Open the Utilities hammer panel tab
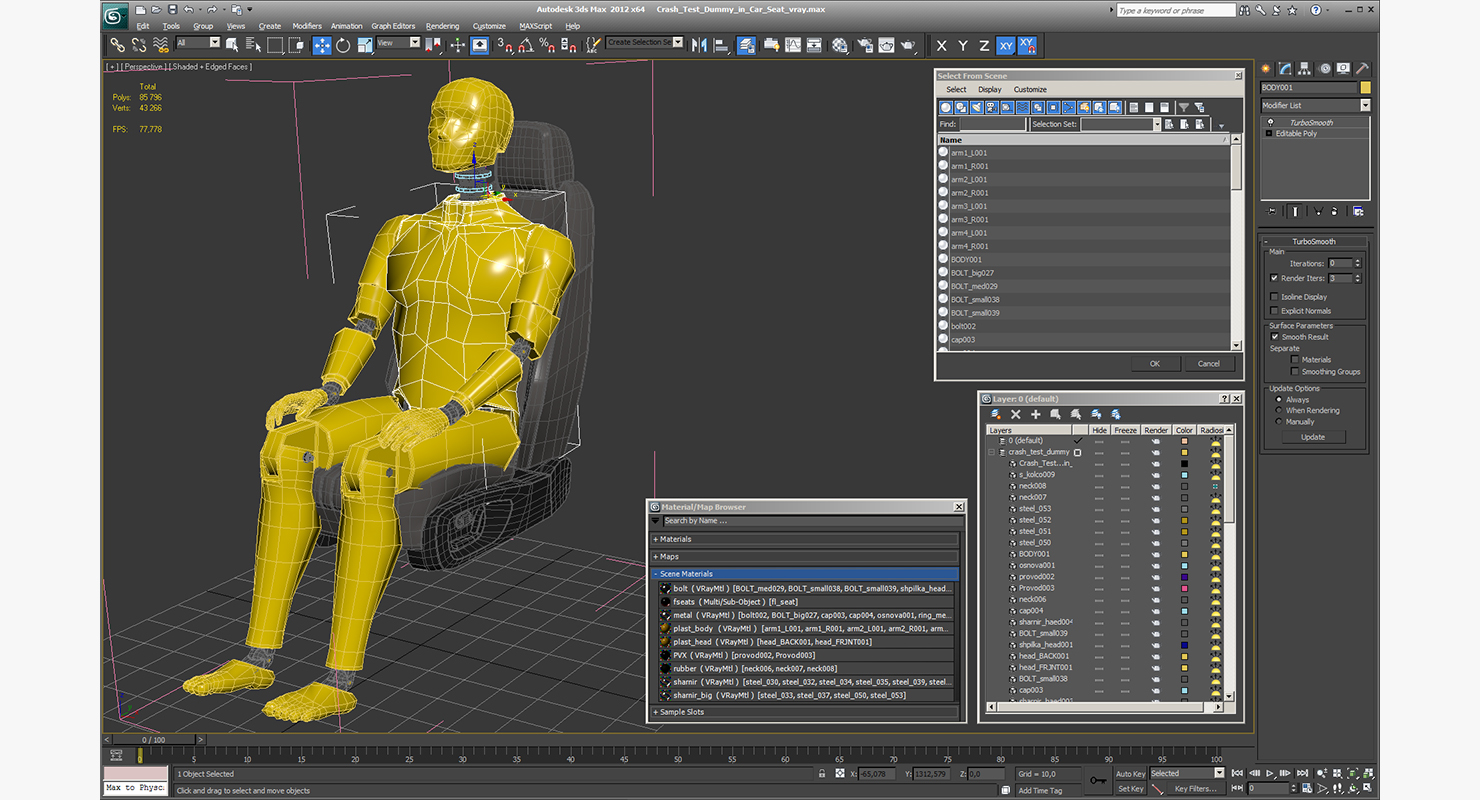This screenshot has width=1480, height=800. [x=1362, y=69]
